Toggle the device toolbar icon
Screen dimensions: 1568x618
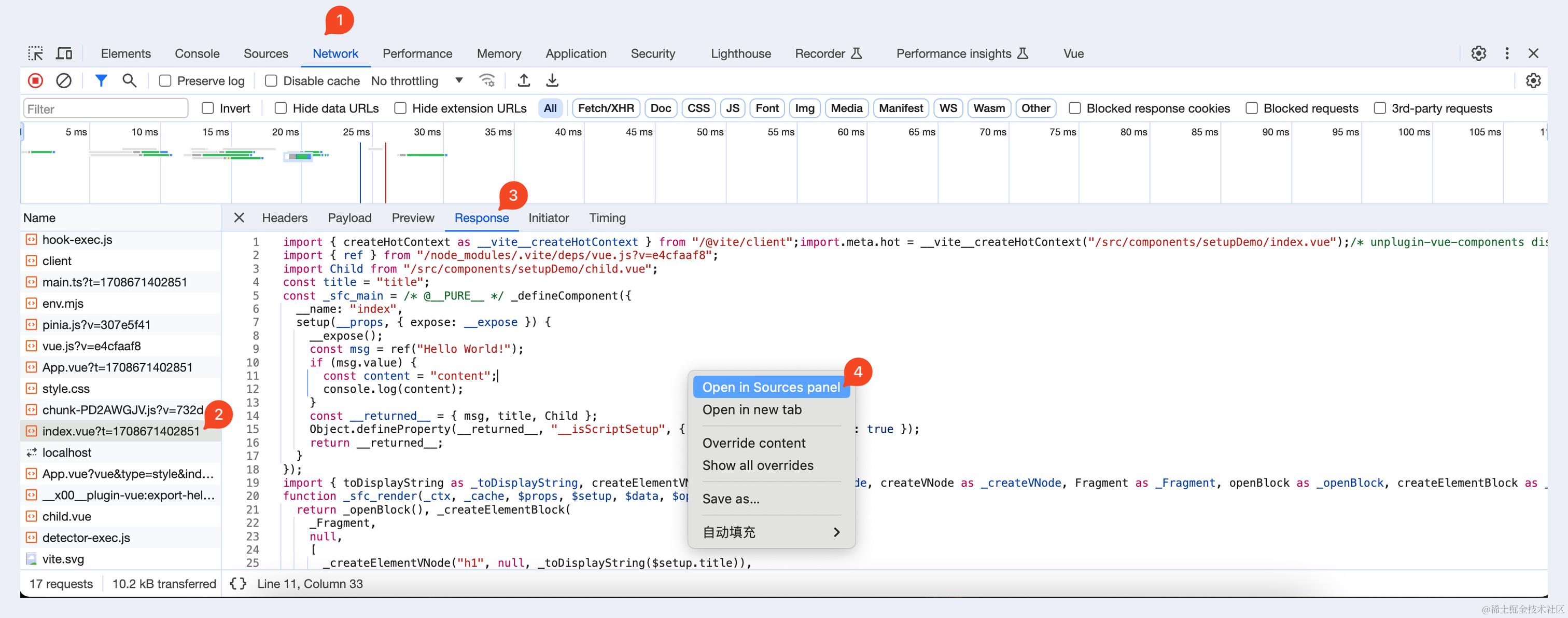pos(64,53)
